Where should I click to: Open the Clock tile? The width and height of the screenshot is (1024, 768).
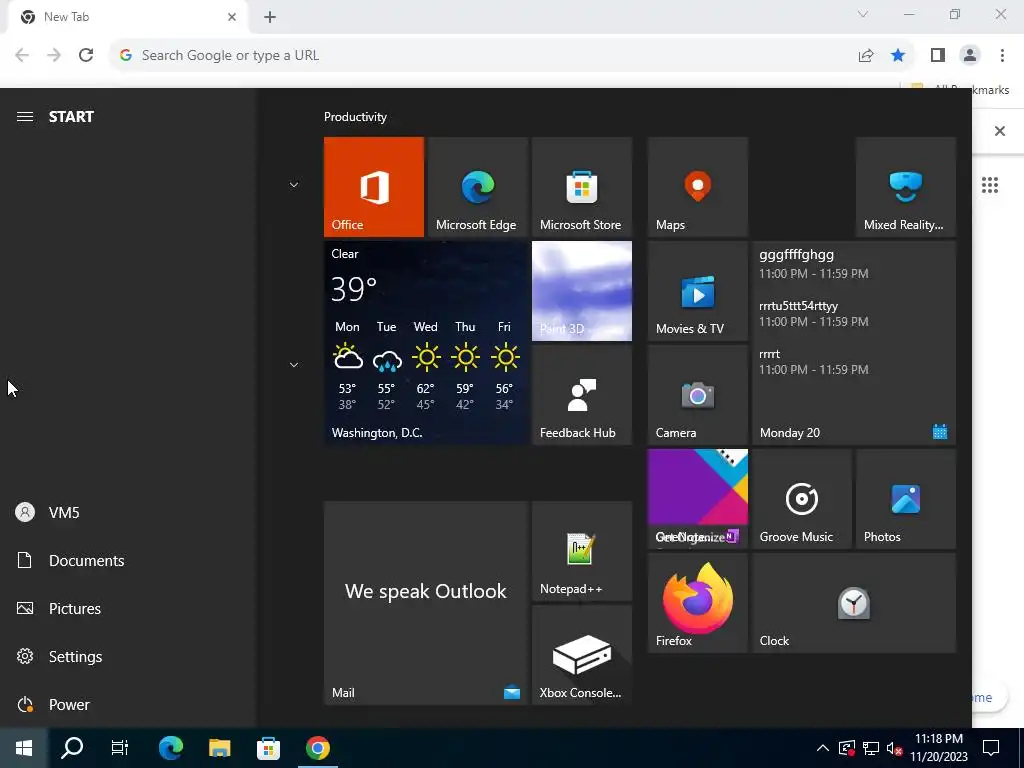(854, 603)
